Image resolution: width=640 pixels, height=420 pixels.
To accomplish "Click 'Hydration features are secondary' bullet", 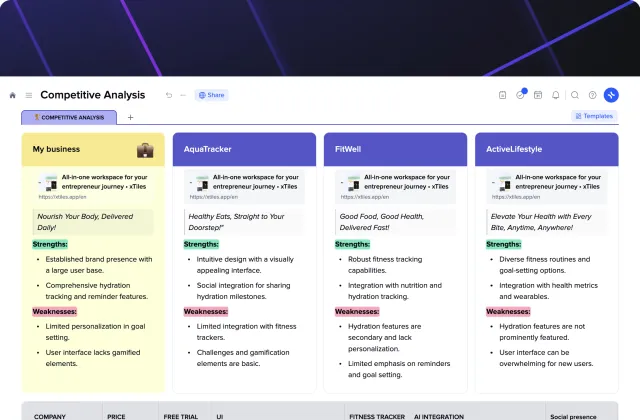I will (384, 338).
